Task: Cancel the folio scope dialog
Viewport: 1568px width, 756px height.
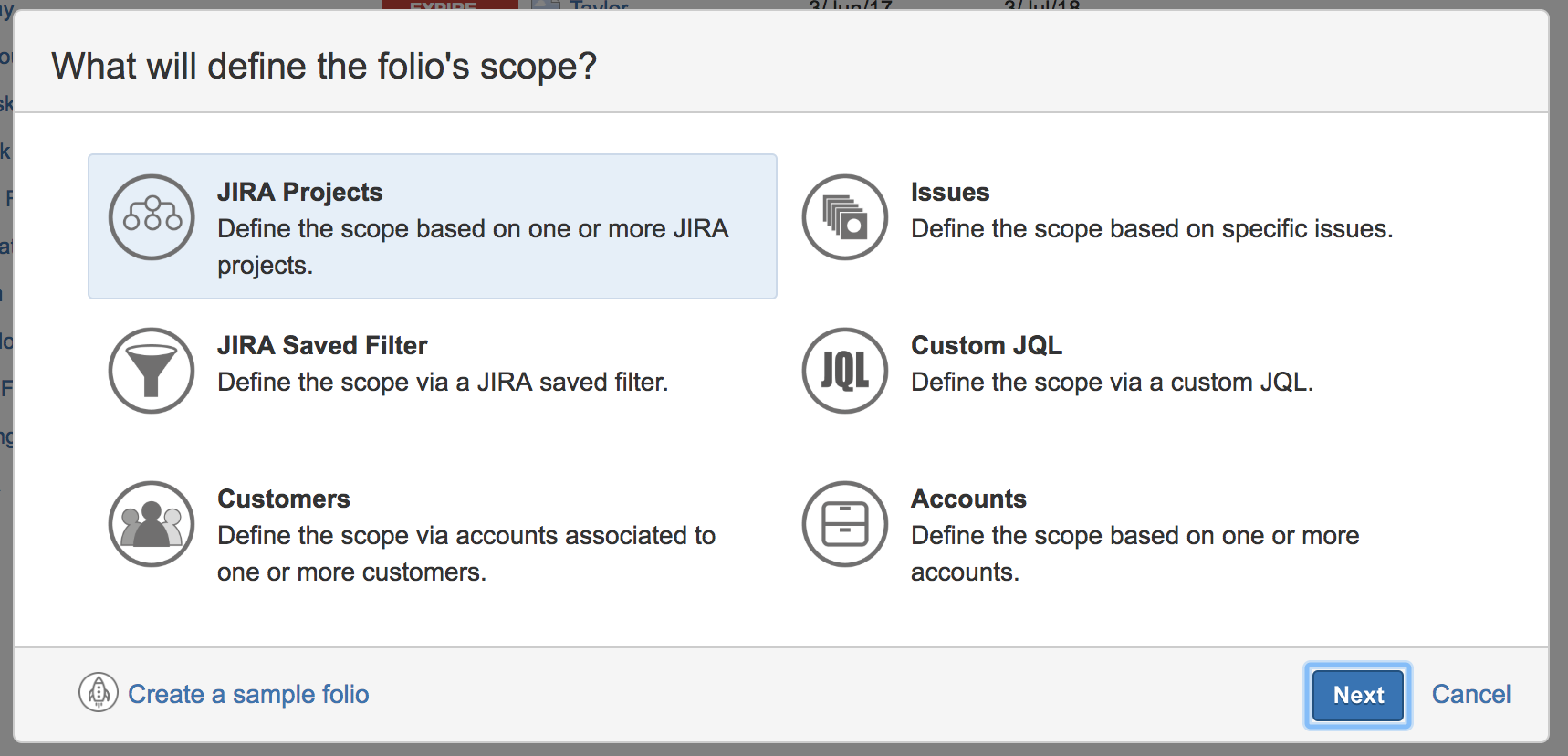Action: (x=1470, y=694)
